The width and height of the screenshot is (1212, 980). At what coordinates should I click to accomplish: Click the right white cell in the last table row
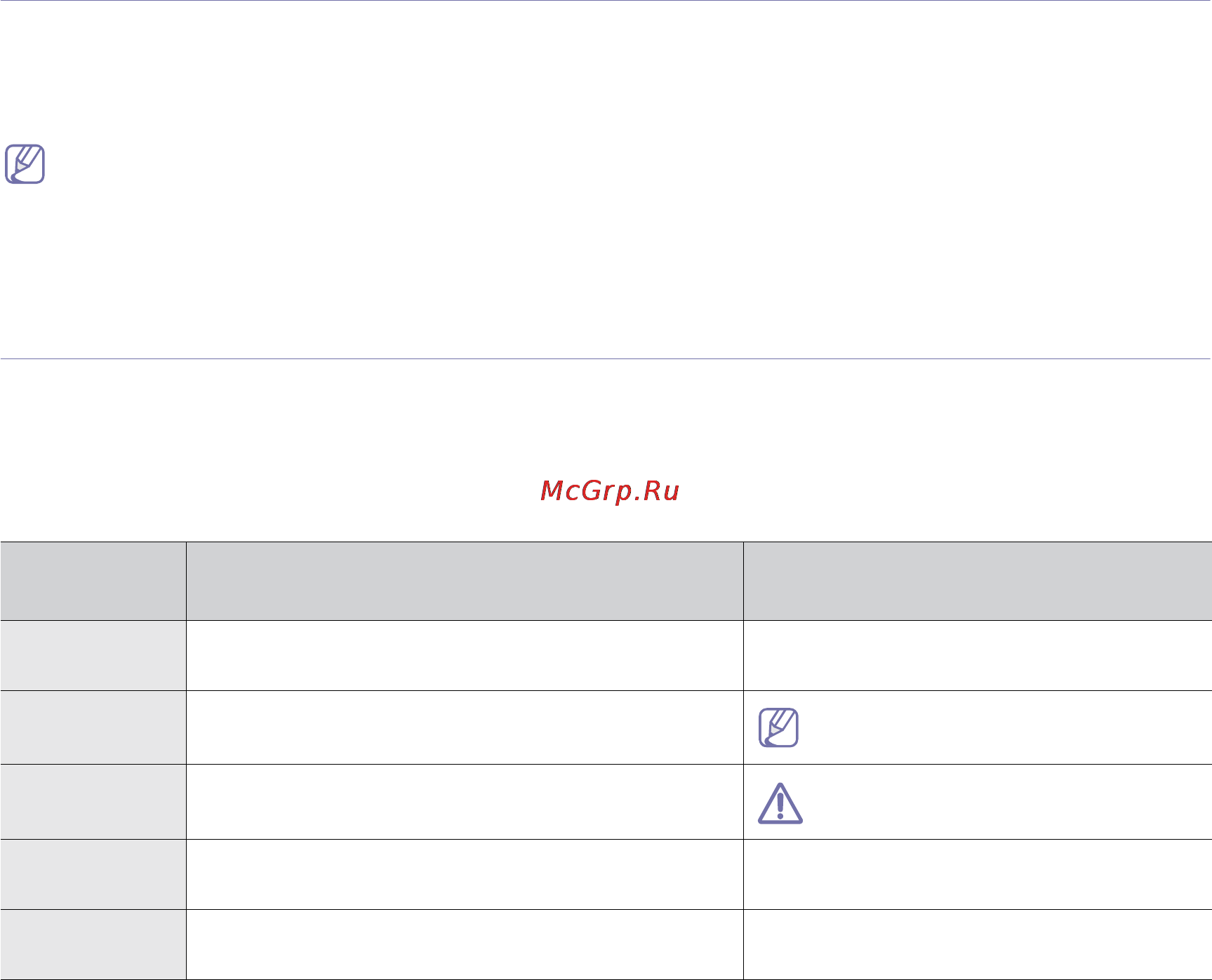pyautogui.click(x=978, y=945)
